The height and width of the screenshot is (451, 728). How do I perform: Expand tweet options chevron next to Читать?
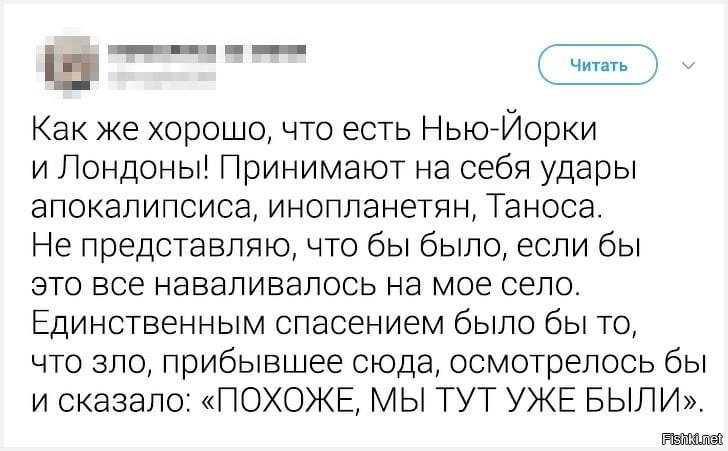point(689,65)
